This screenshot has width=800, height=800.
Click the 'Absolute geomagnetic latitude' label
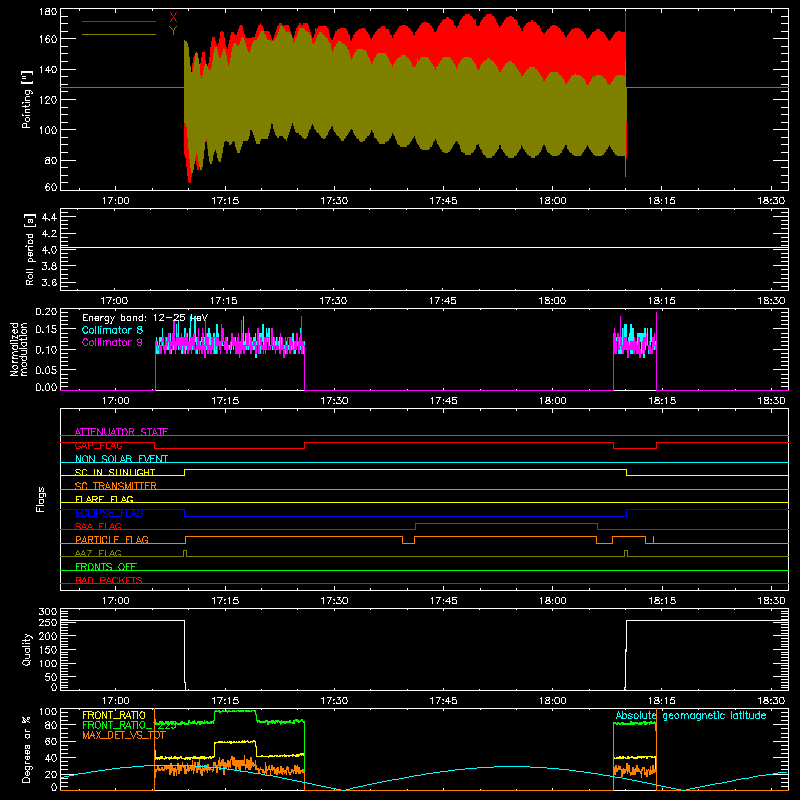coord(691,715)
